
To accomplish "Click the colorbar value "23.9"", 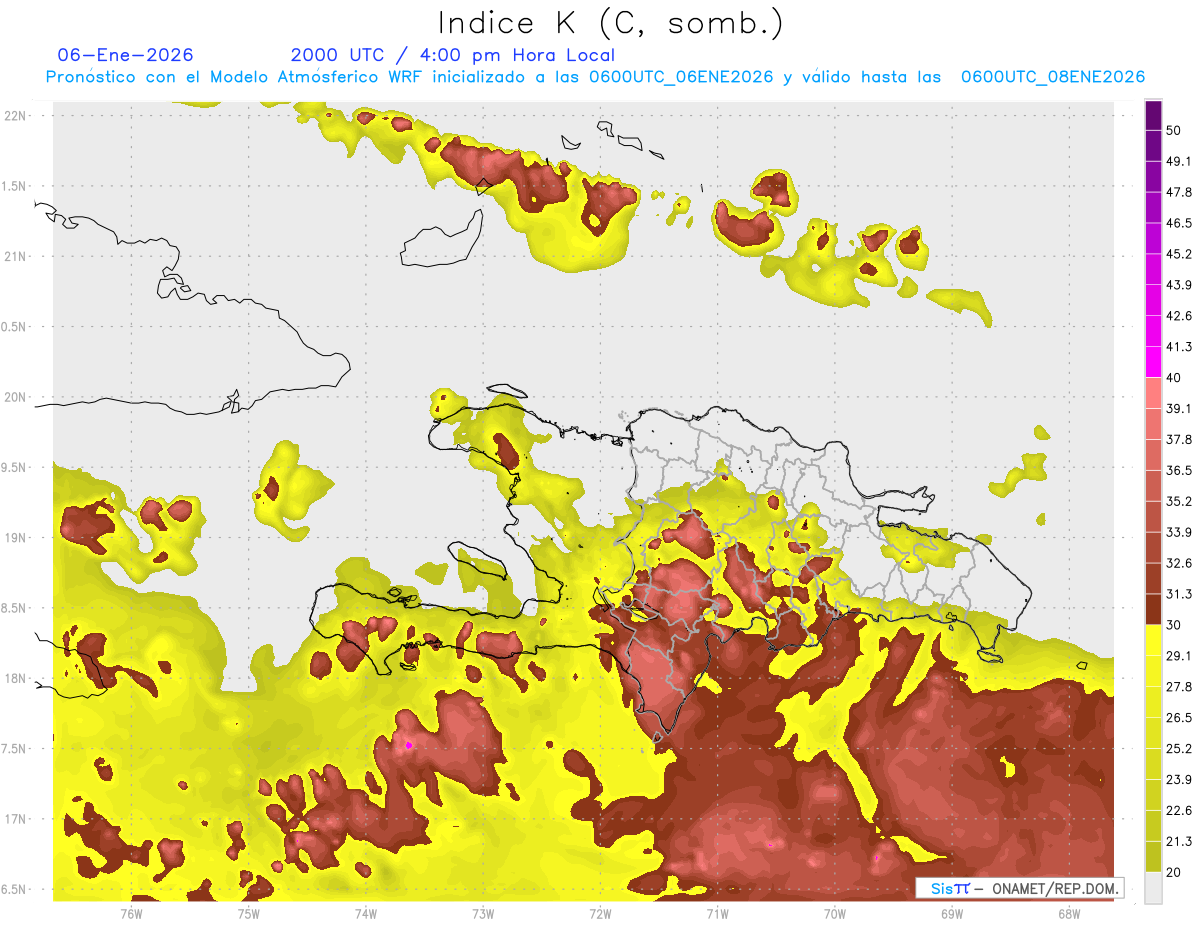I will click(1179, 780).
